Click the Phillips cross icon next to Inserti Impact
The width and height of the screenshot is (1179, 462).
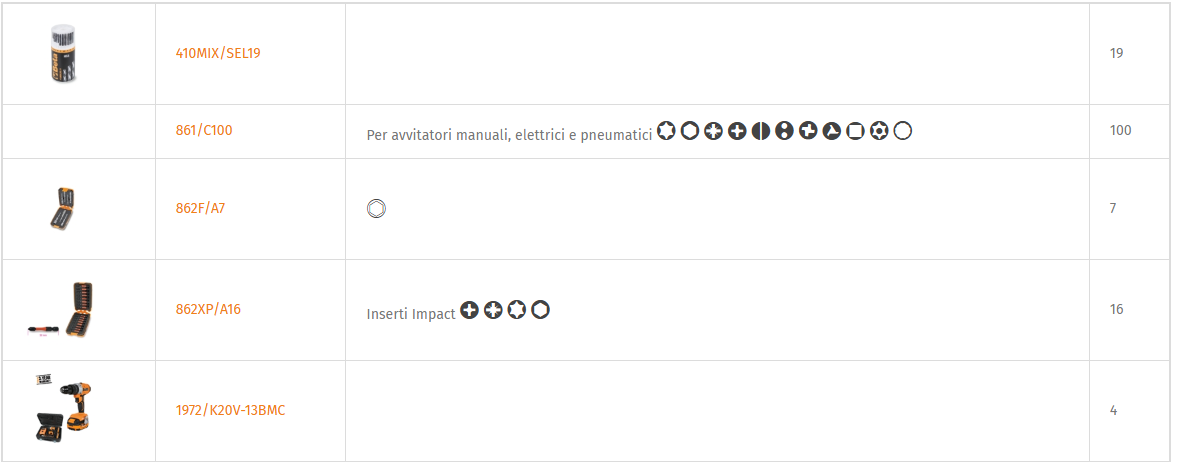[469, 310]
